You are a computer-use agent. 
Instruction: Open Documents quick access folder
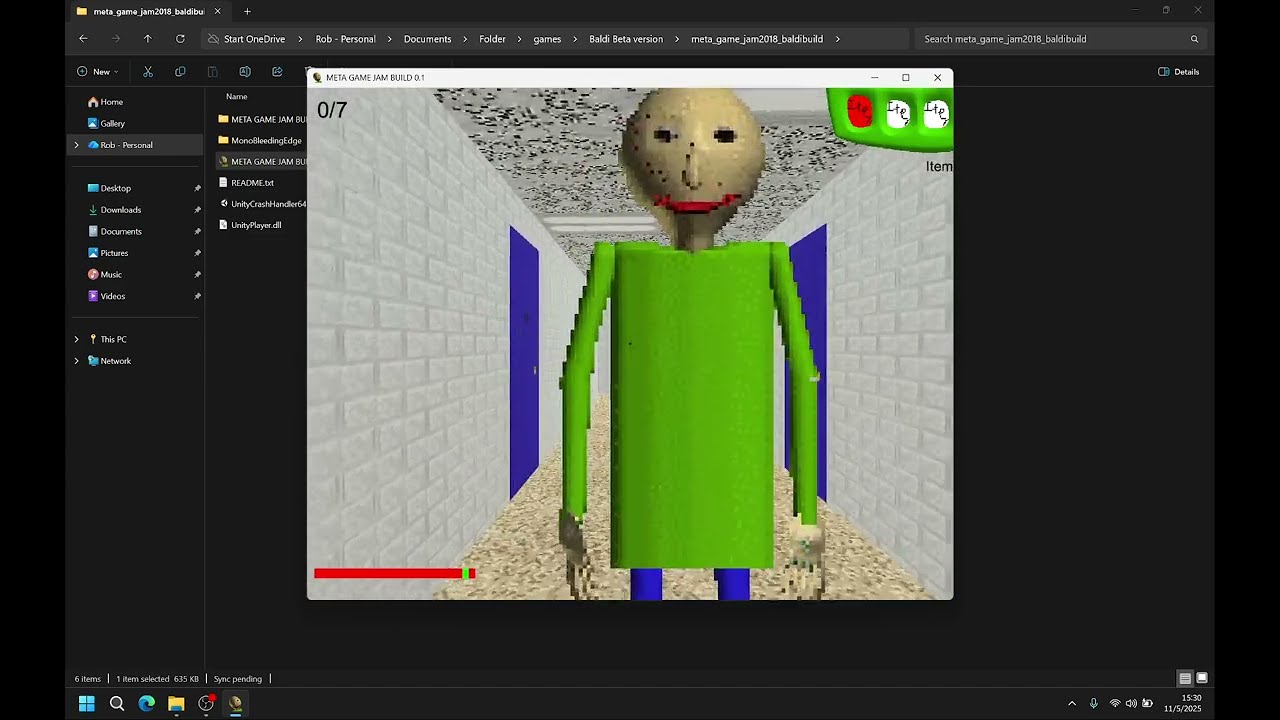pyautogui.click(x=114, y=231)
